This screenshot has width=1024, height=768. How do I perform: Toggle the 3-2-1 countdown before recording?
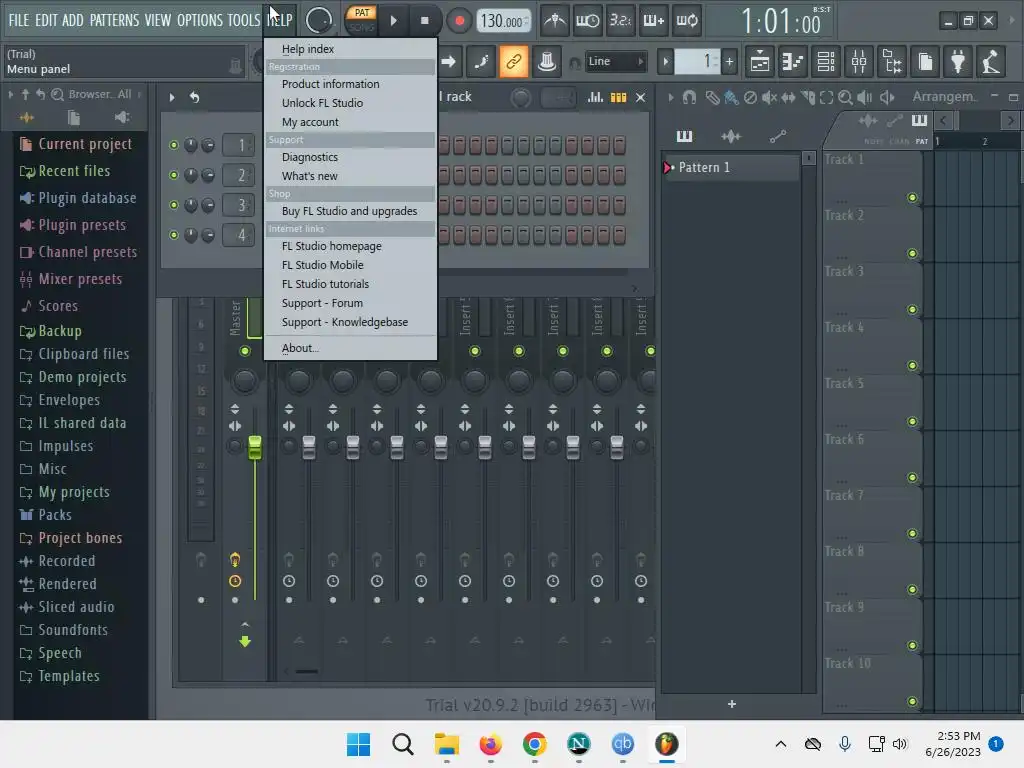pyautogui.click(x=620, y=21)
